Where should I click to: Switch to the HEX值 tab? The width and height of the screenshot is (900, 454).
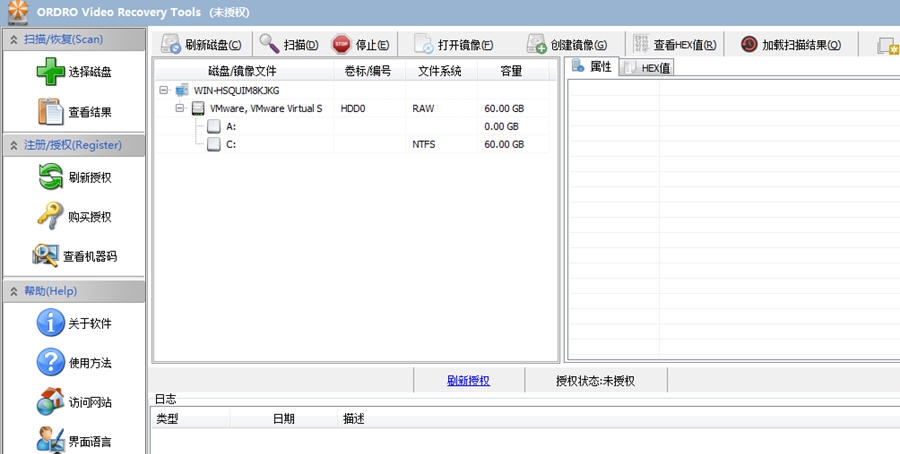[x=647, y=68]
